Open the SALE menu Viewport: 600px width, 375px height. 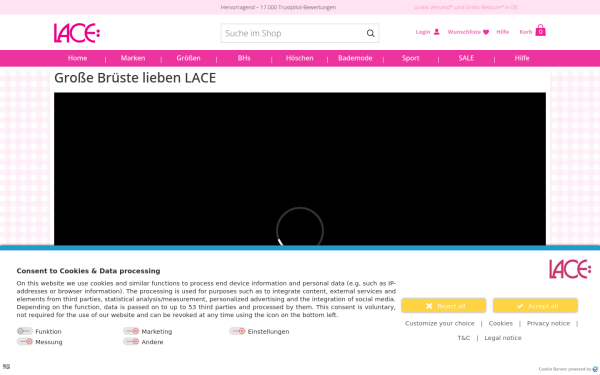click(x=466, y=58)
